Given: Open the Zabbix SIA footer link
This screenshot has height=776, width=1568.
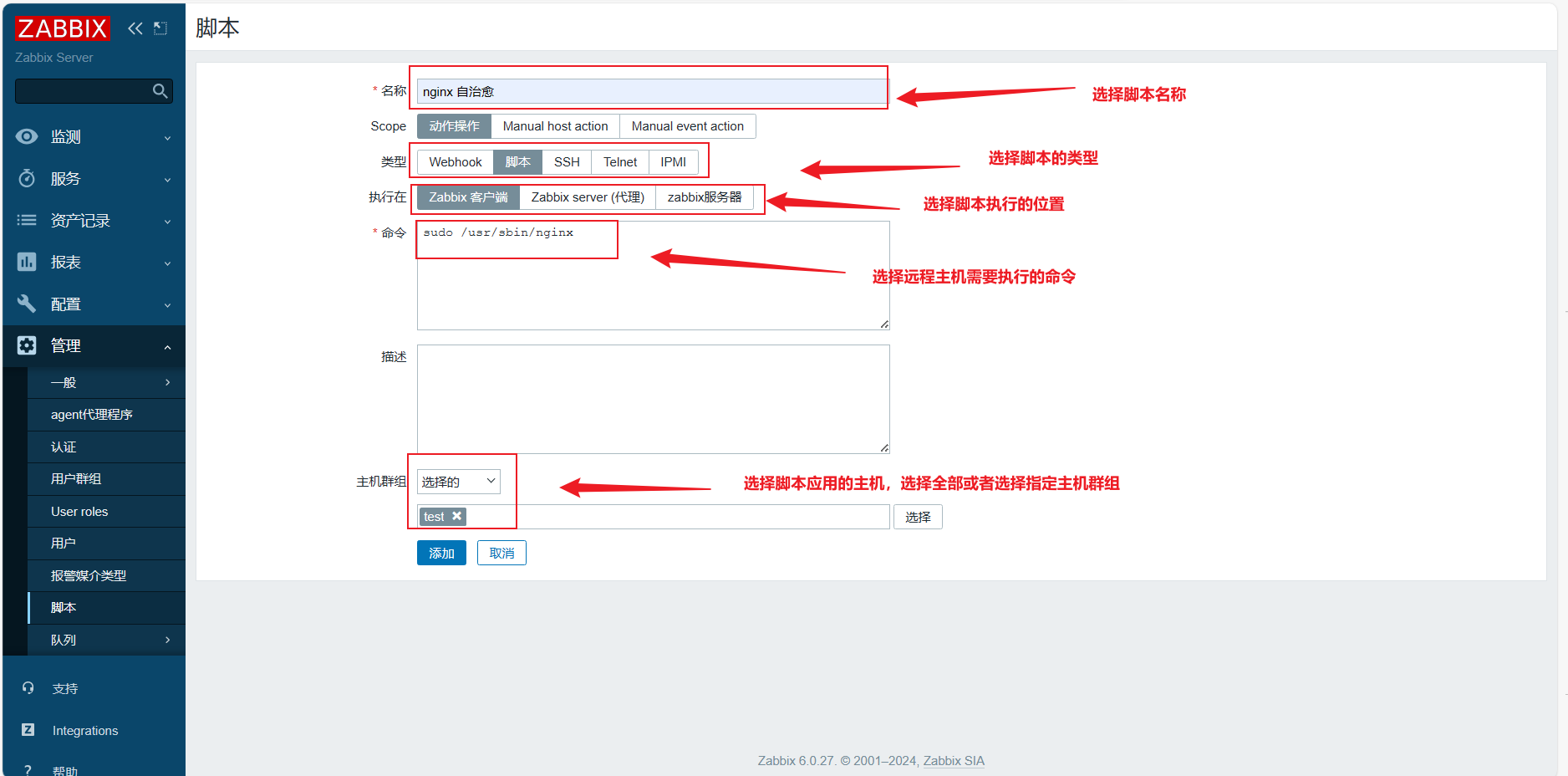Looking at the screenshot, I should 954,760.
